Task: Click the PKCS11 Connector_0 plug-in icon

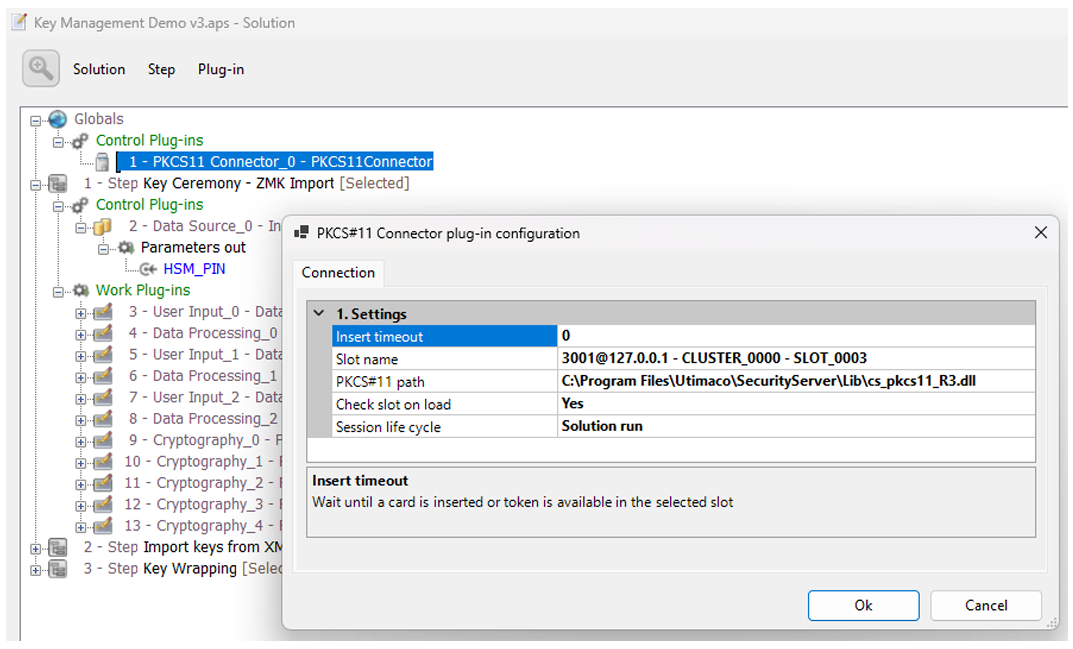Action: point(103,162)
